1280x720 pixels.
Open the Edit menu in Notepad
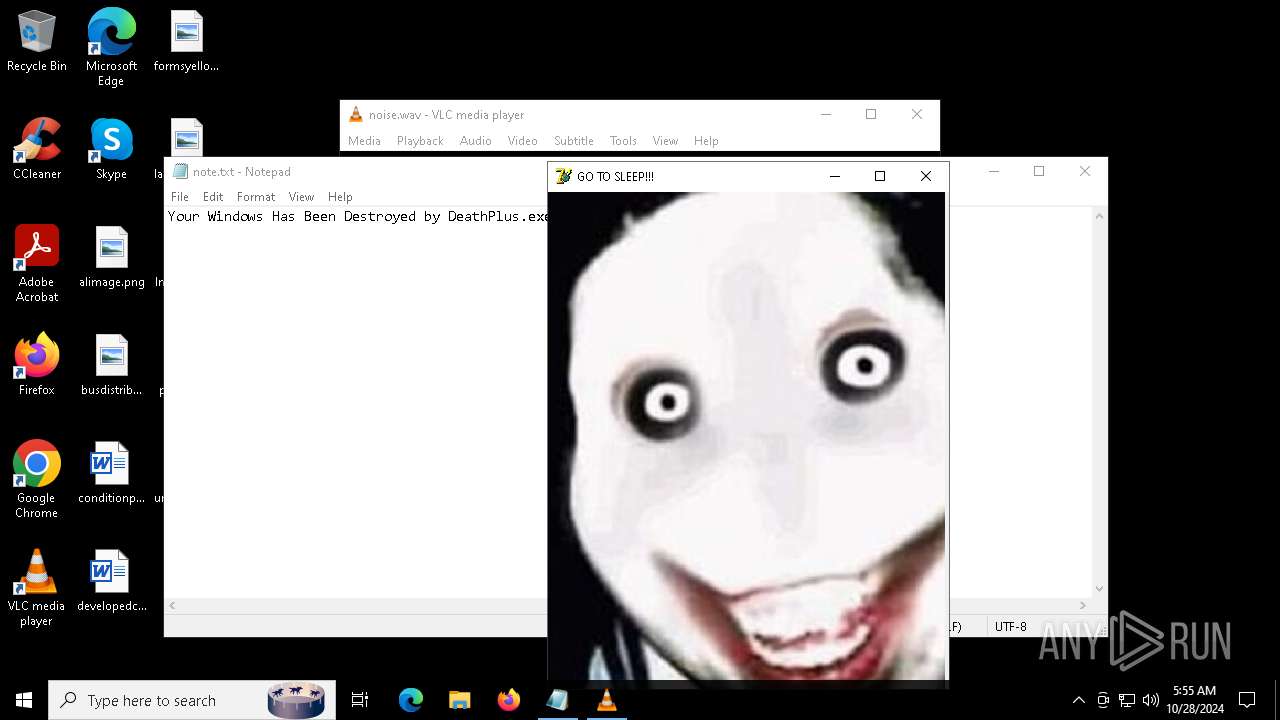(213, 197)
